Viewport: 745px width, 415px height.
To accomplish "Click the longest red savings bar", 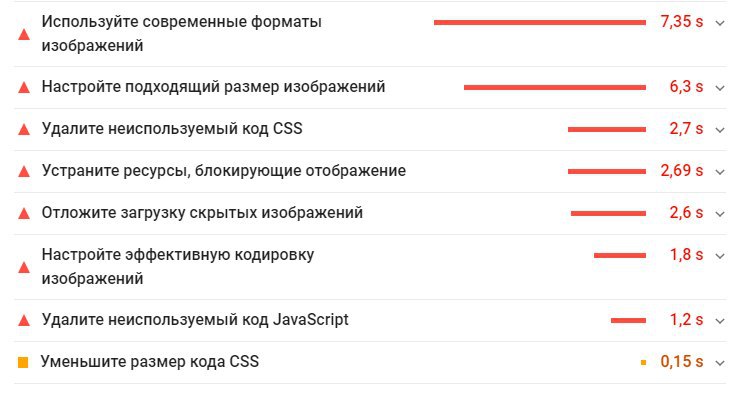I will click(539, 22).
